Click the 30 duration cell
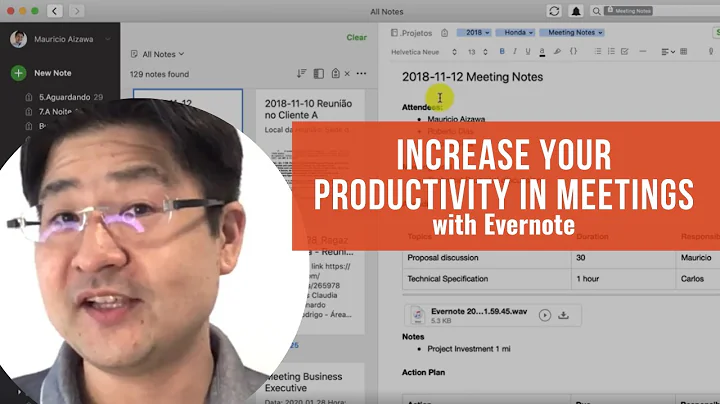This screenshot has width=720, height=404. (623, 258)
